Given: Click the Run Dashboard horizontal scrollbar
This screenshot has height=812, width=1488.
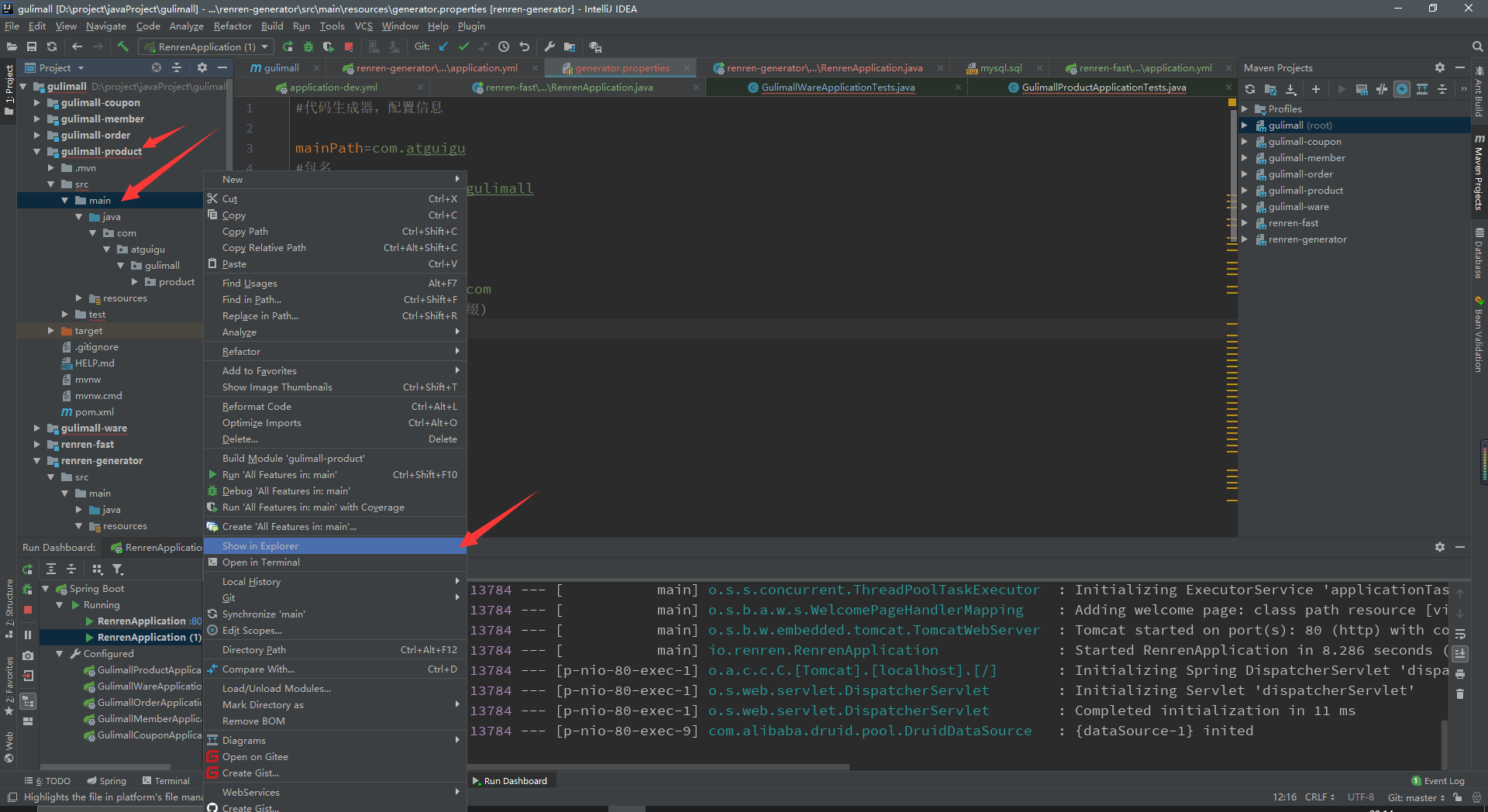Looking at the screenshot, I should coord(105,767).
